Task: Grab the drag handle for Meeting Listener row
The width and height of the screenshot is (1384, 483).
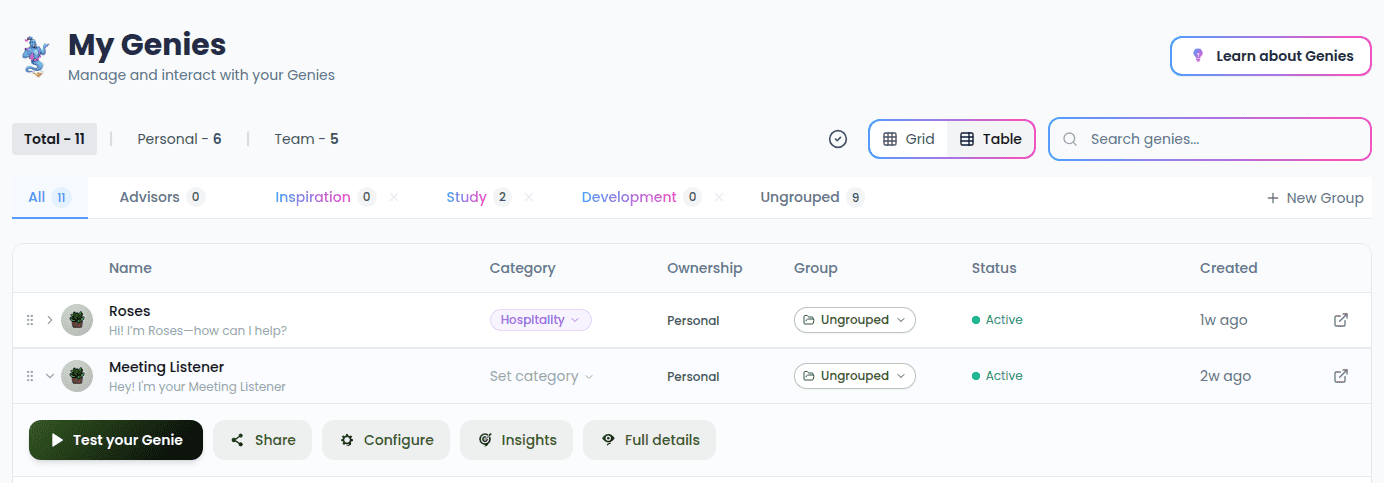Action: click(x=30, y=376)
